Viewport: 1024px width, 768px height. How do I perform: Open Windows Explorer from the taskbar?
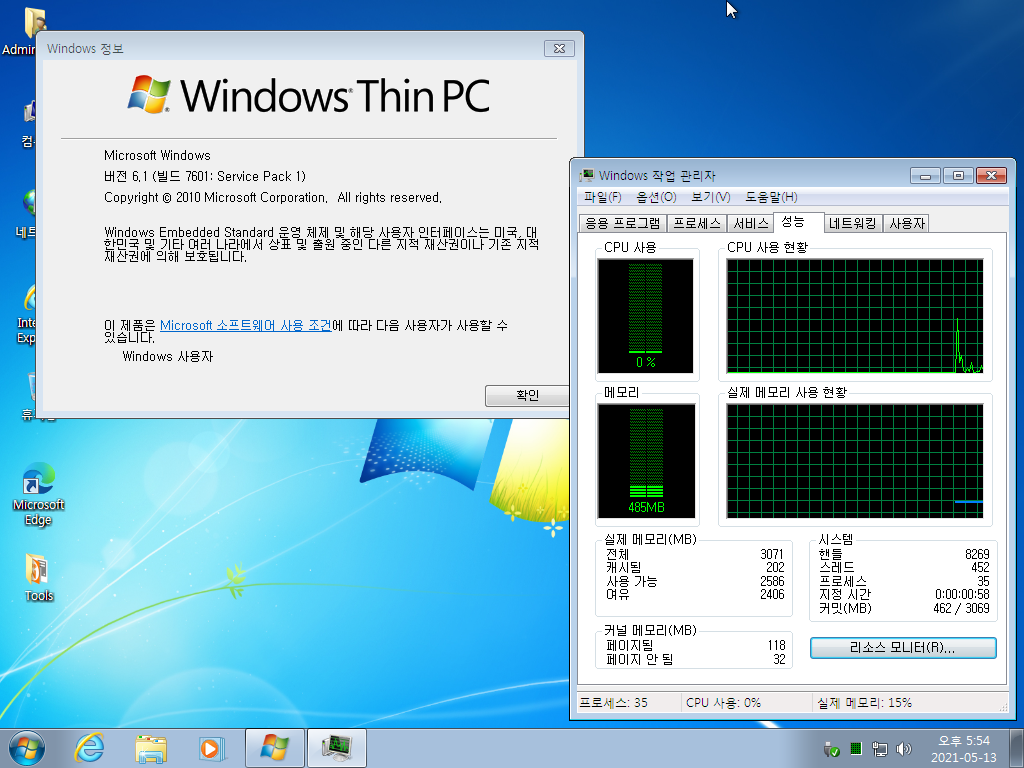coord(151,748)
